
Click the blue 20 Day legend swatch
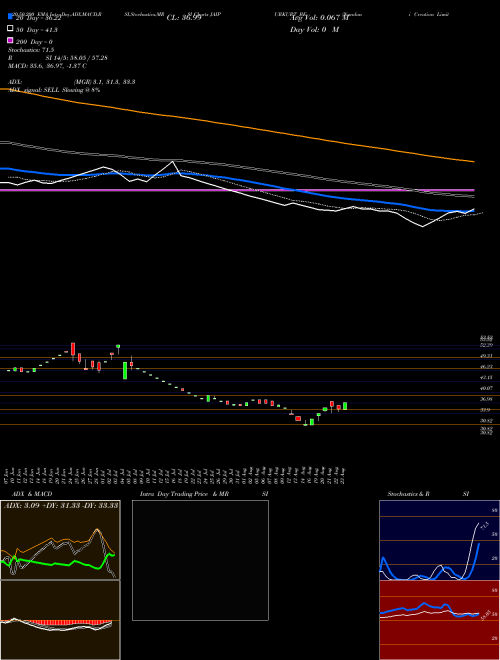pyautogui.click(x=11, y=17)
